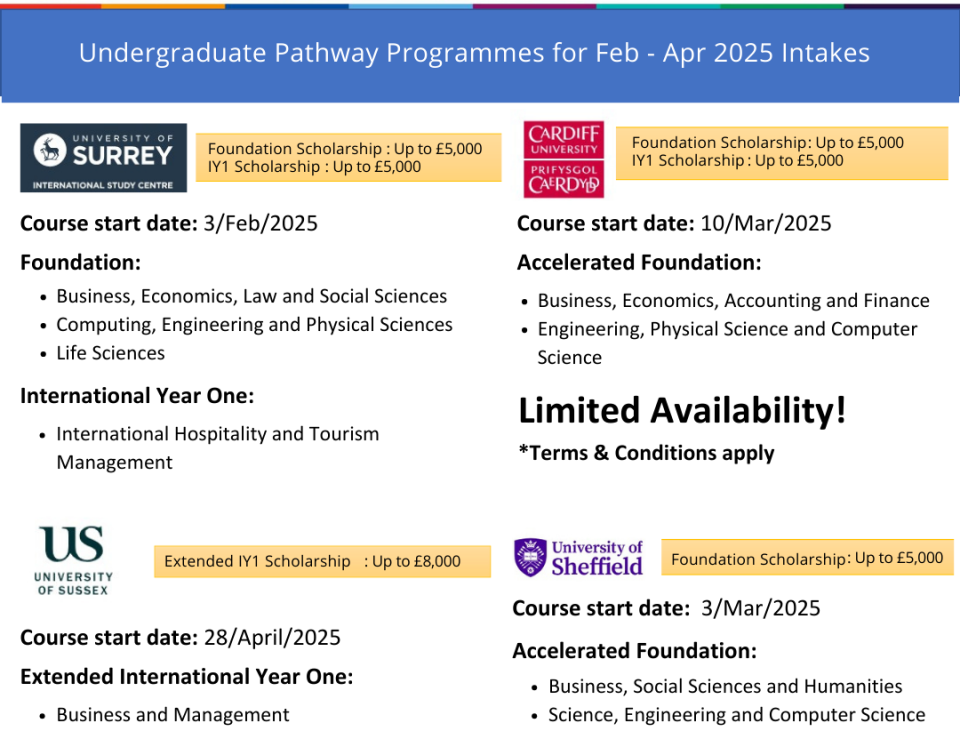Click the Terms & Conditions apply text
This screenshot has height=745, width=960.
[x=646, y=453]
